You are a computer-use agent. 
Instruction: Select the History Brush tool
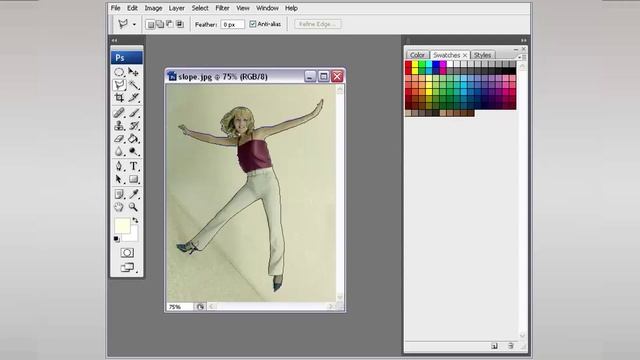click(x=133, y=126)
